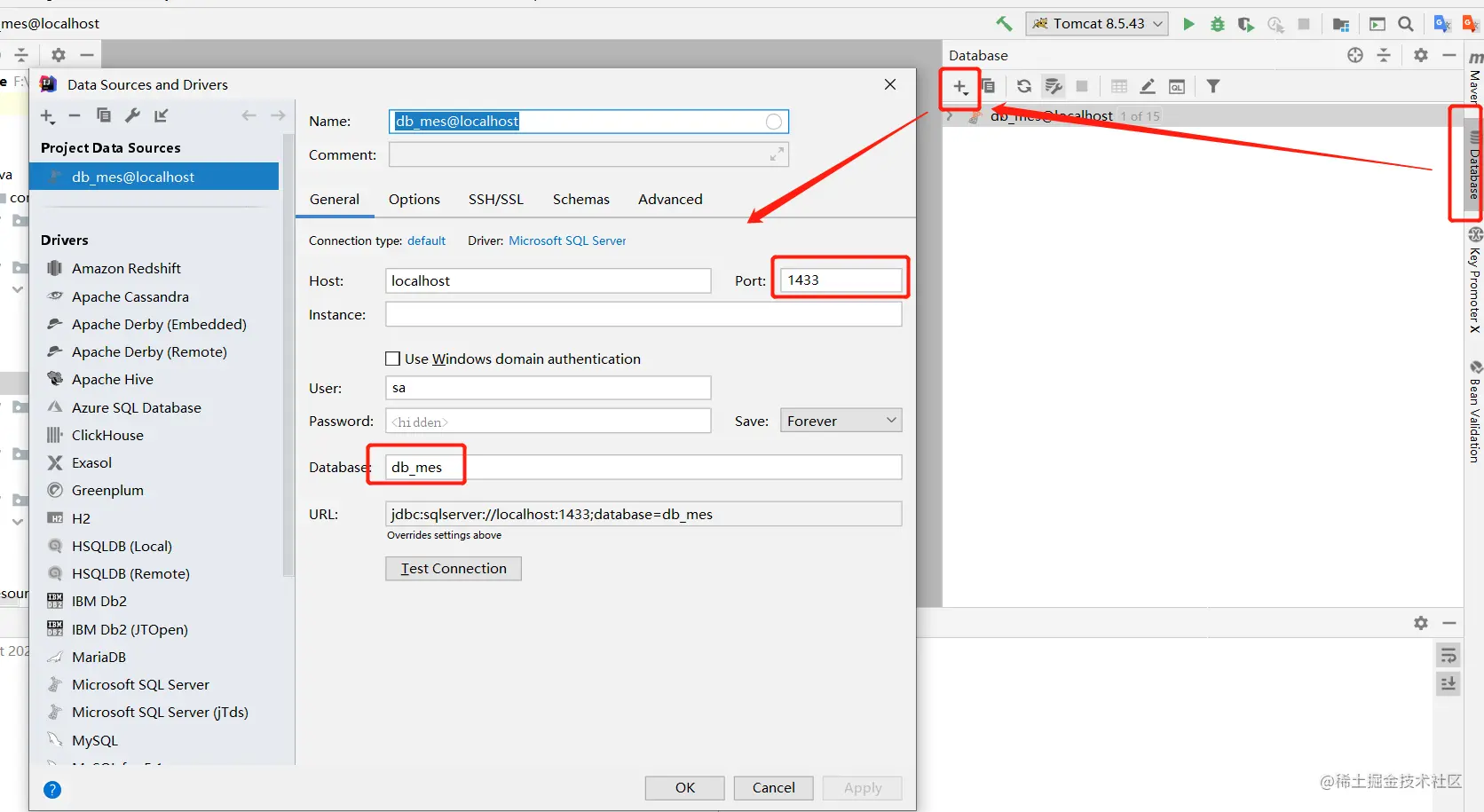
Task: Click the debug bug icon in top toolbar
Action: coord(1218,24)
